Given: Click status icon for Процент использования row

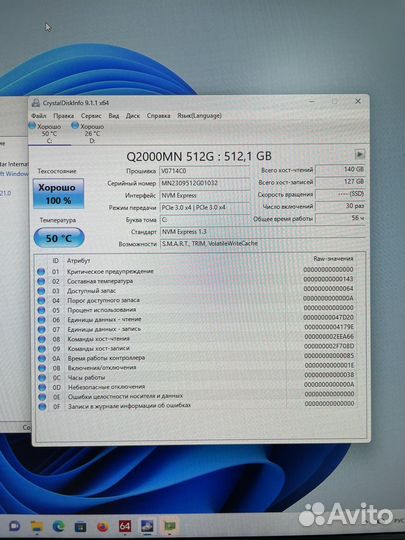Looking at the screenshot, I should tap(41, 310).
